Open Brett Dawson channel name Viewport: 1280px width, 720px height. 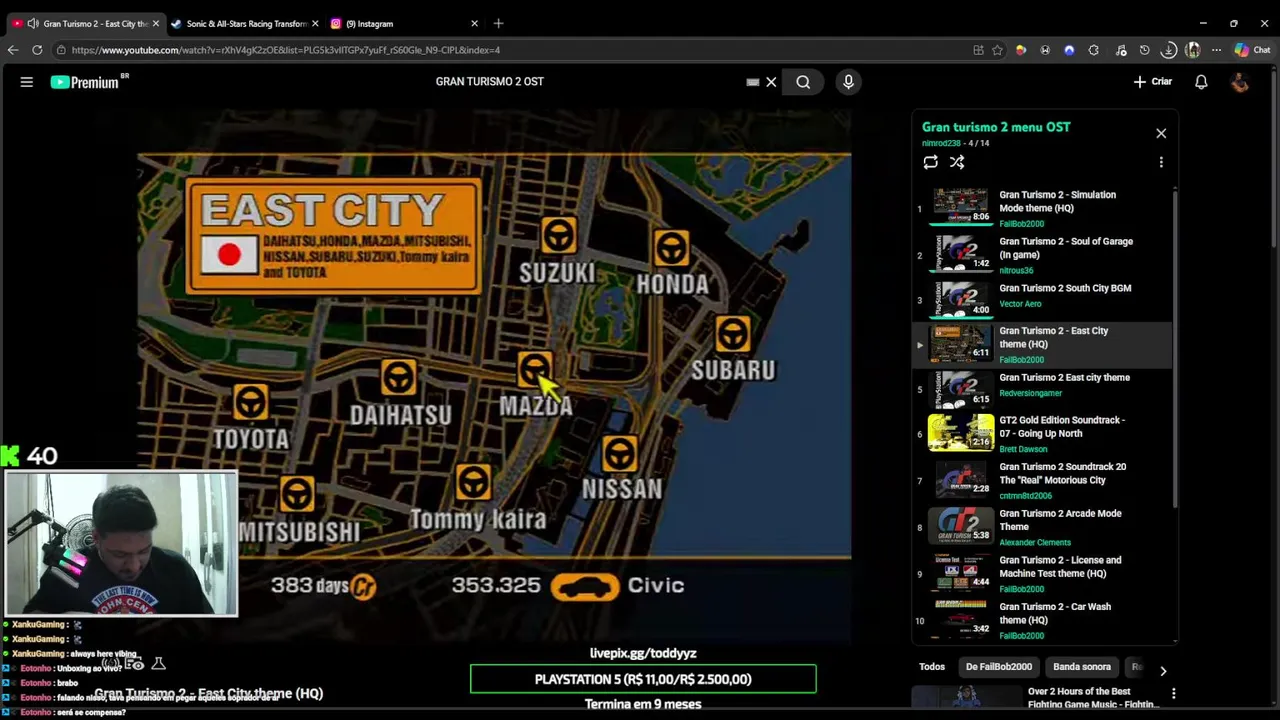(1023, 450)
